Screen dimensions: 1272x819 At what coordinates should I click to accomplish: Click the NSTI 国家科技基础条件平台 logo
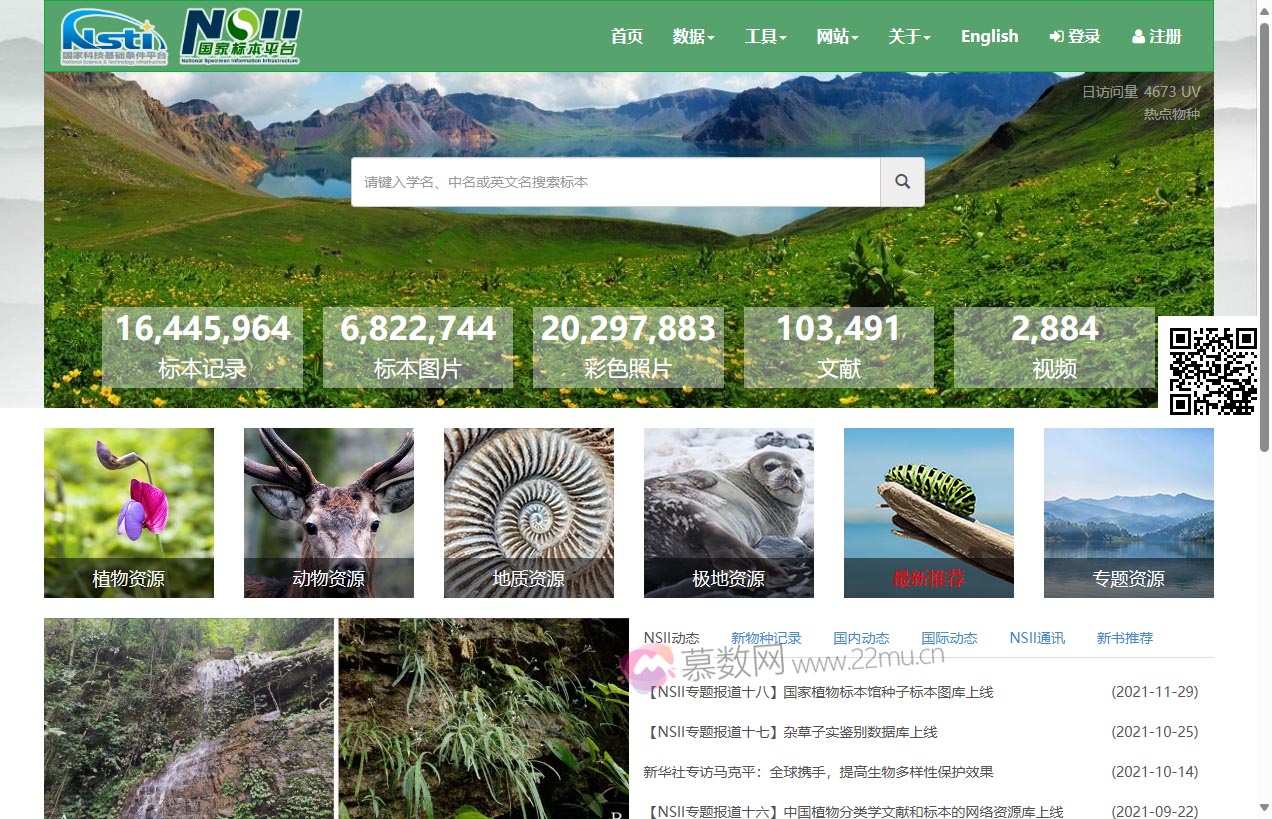112,36
